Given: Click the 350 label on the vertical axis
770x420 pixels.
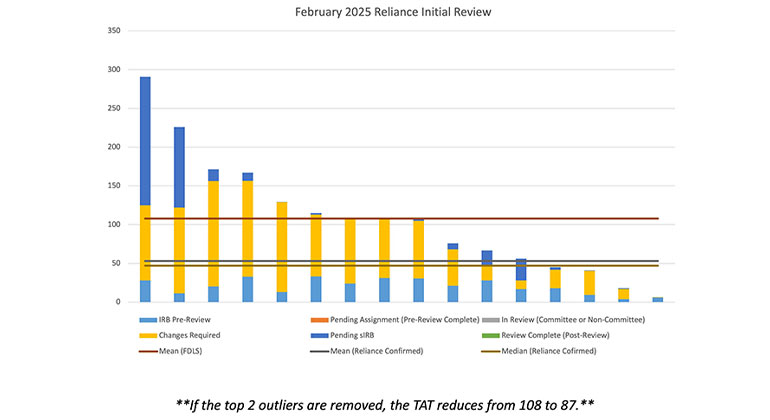Looking at the screenshot, I should [x=113, y=31].
